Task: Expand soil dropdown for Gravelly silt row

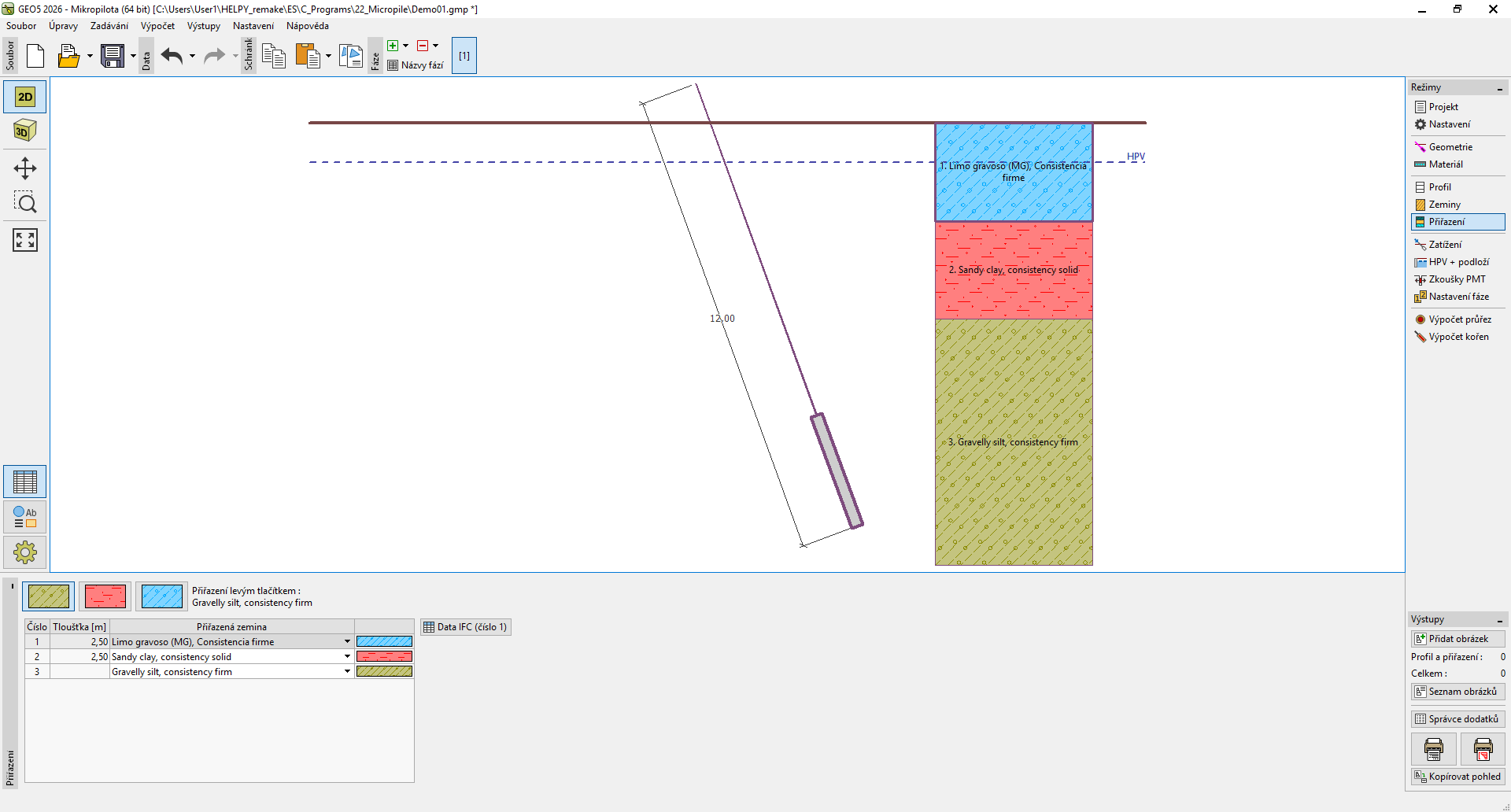Action: (x=347, y=672)
